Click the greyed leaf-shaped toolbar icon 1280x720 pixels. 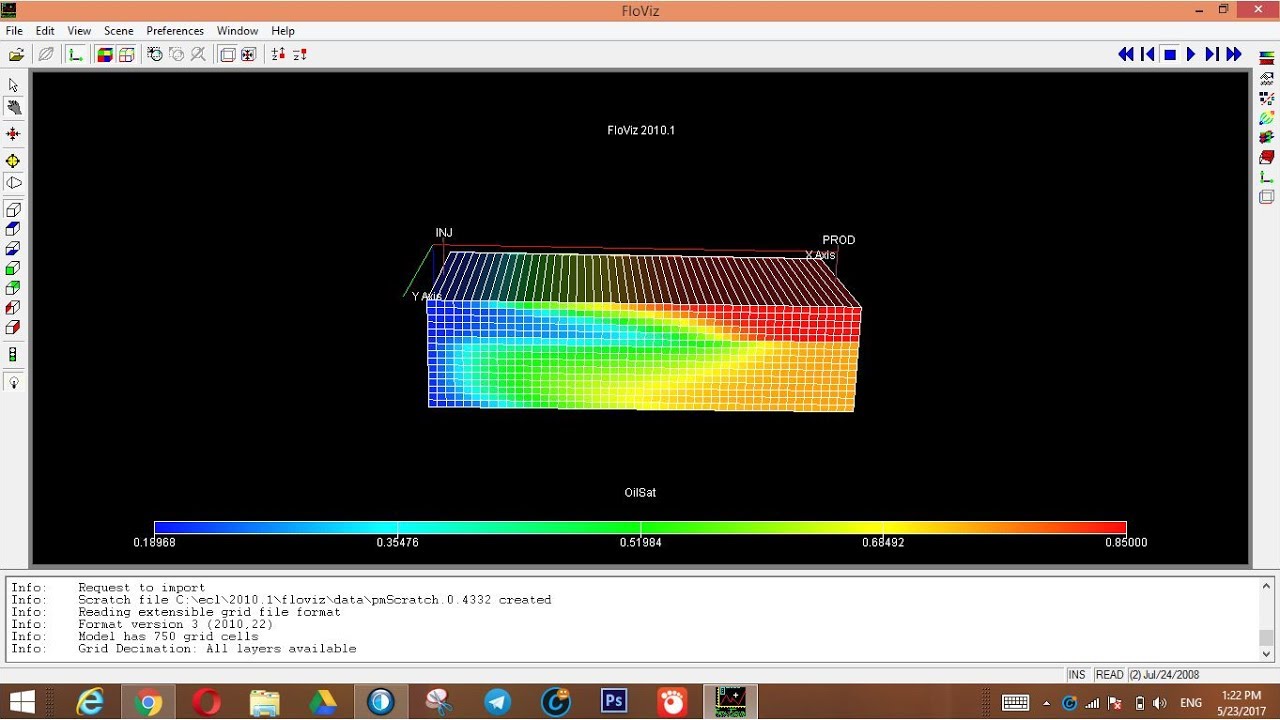(46, 54)
